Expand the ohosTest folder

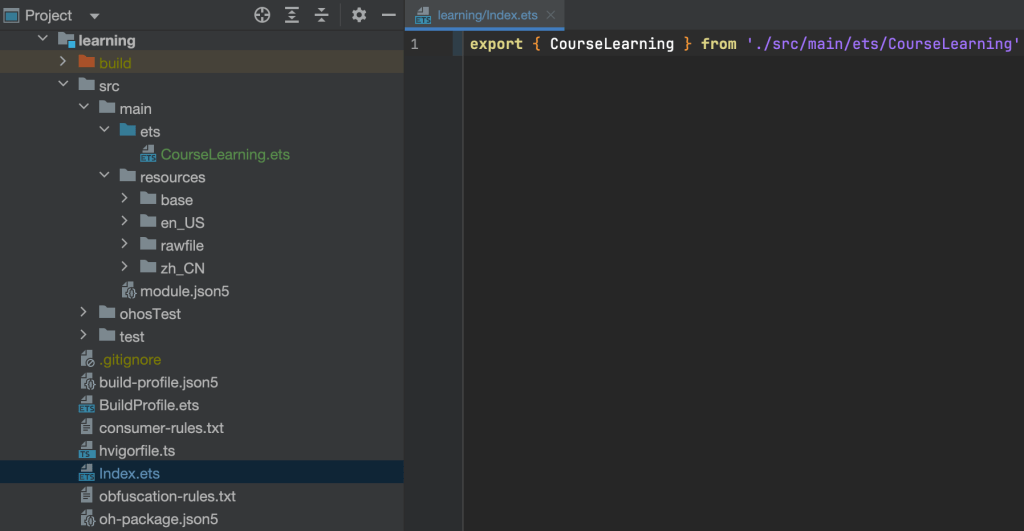[84, 314]
